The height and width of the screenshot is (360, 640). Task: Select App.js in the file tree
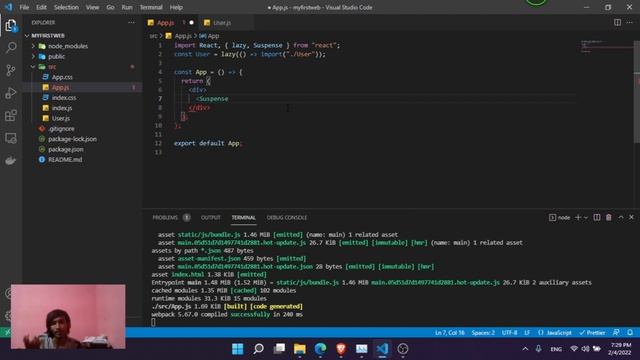coord(60,87)
